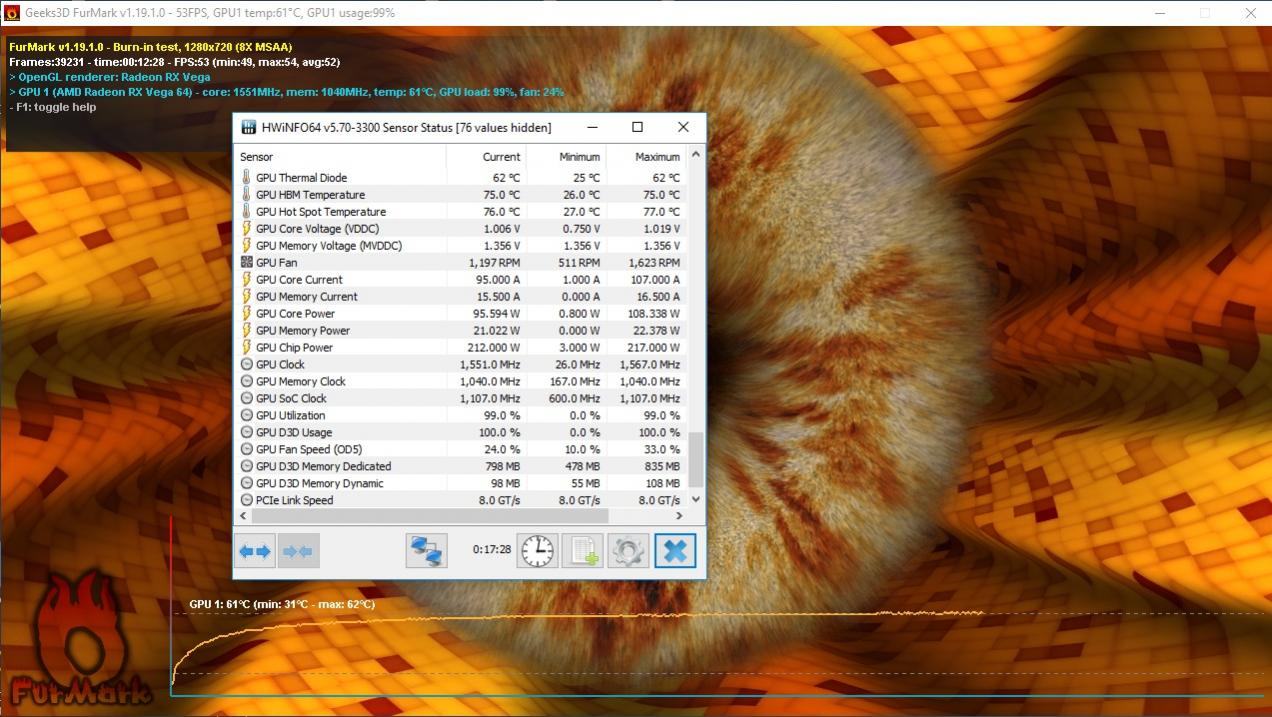Screen dimensions: 1272x717
Task: Click the GPU Fan row fan icon
Action: [x=246, y=262]
